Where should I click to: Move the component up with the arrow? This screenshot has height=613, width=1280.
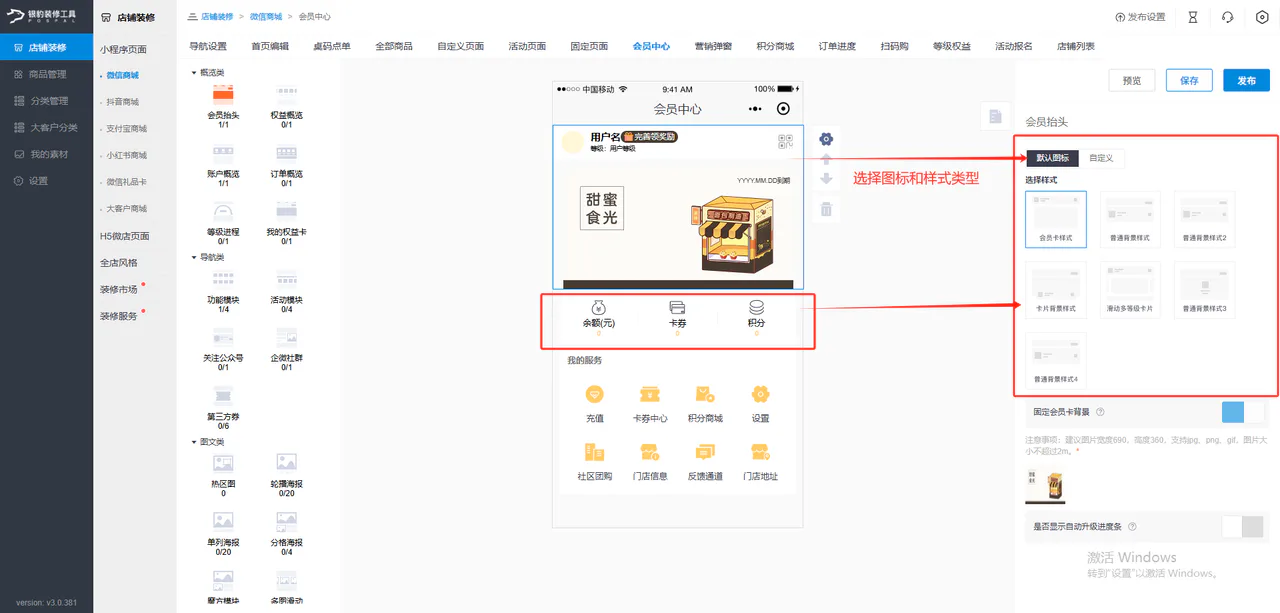tap(826, 160)
